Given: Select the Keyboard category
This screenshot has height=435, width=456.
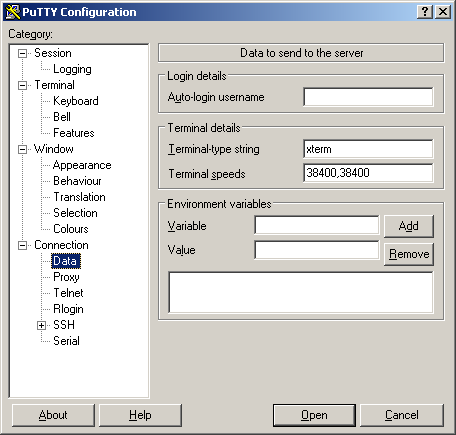Looking at the screenshot, I should click(x=76, y=101).
